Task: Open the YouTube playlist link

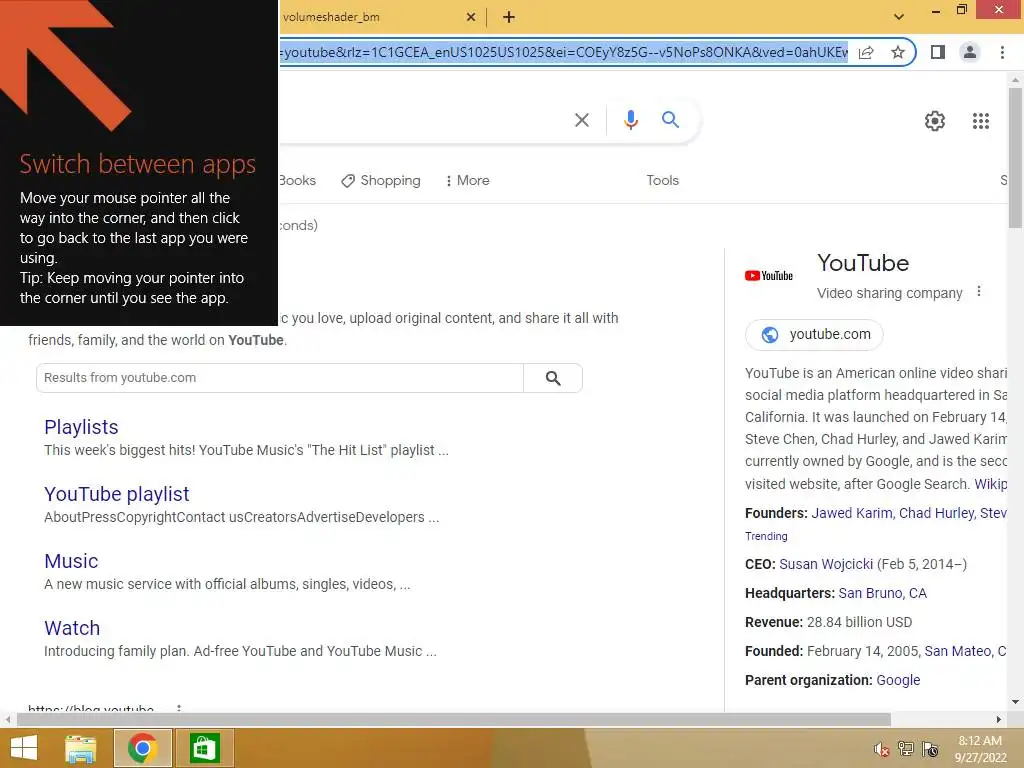Action: (116, 494)
